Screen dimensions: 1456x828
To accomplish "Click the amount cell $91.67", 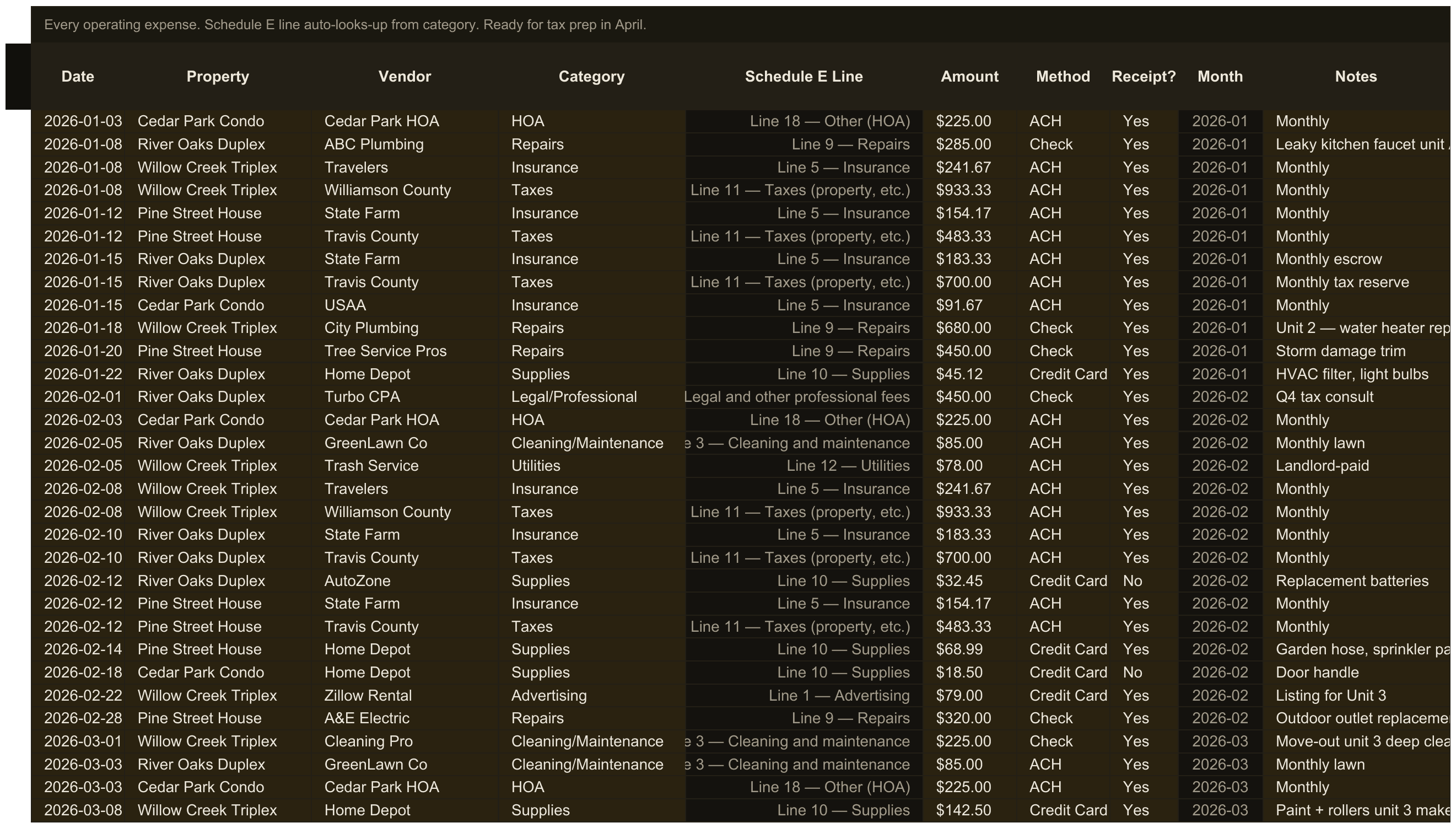I will pyautogui.click(x=969, y=305).
